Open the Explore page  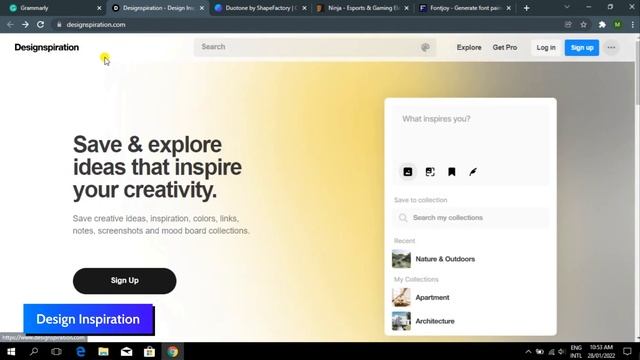point(469,47)
